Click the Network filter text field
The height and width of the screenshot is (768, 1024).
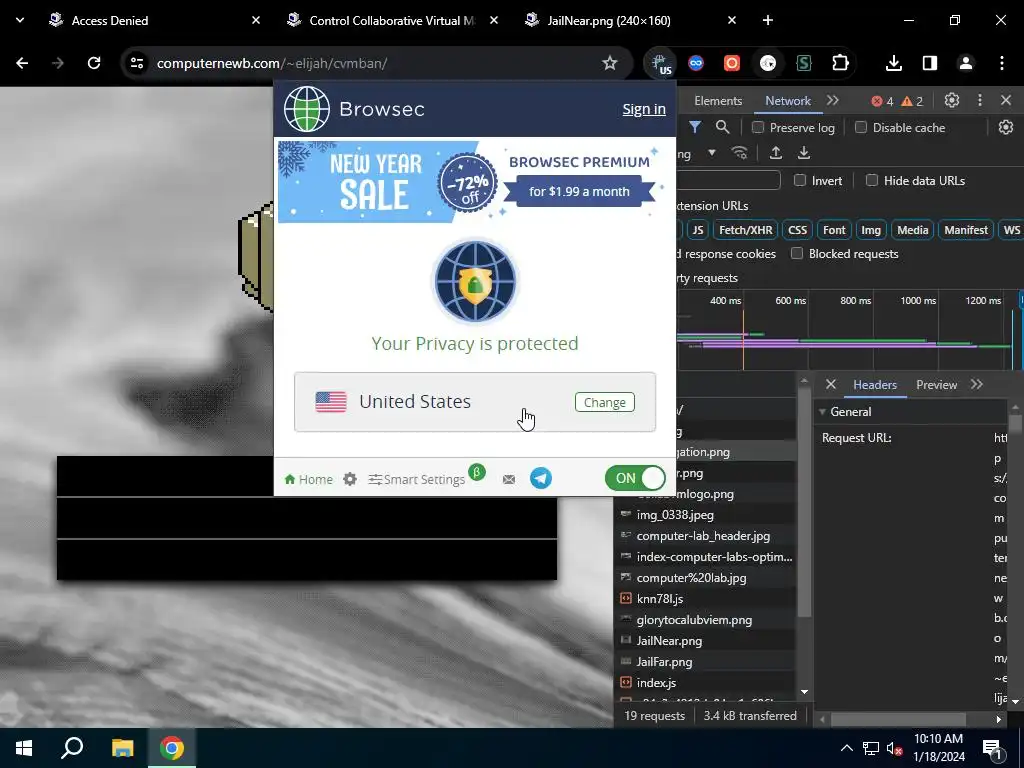[728, 180]
